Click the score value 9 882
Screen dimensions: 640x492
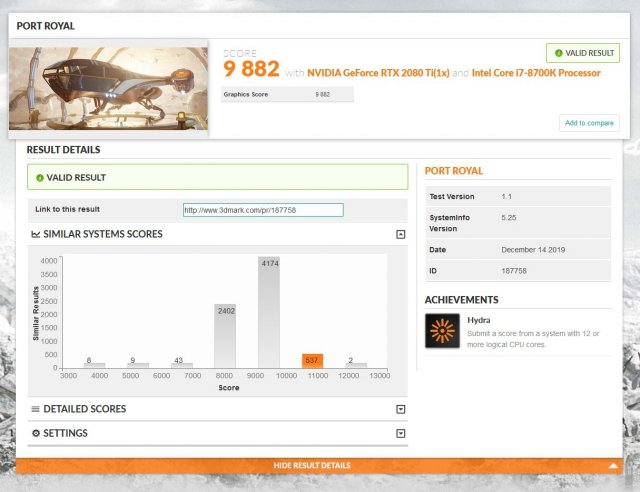(x=251, y=69)
